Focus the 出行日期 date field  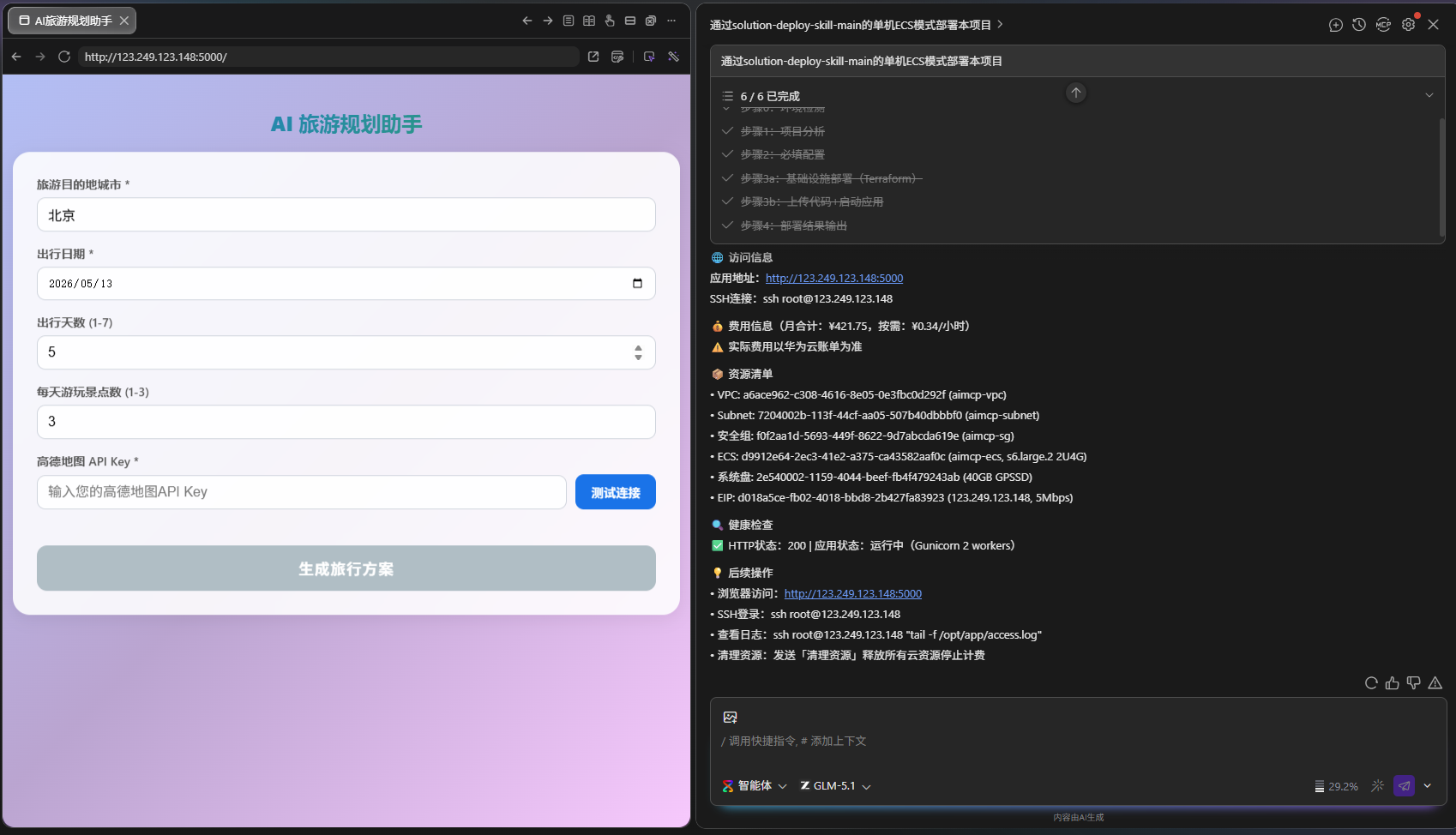[x=346, y=284]
